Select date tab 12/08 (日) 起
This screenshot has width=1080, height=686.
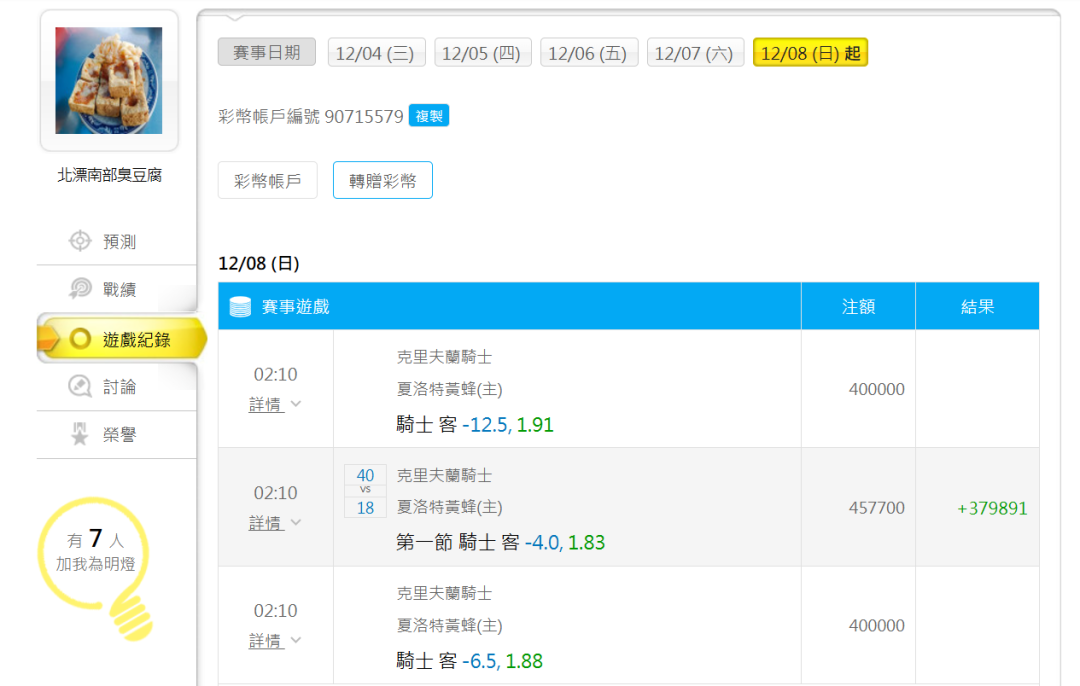tap(810, 52)
